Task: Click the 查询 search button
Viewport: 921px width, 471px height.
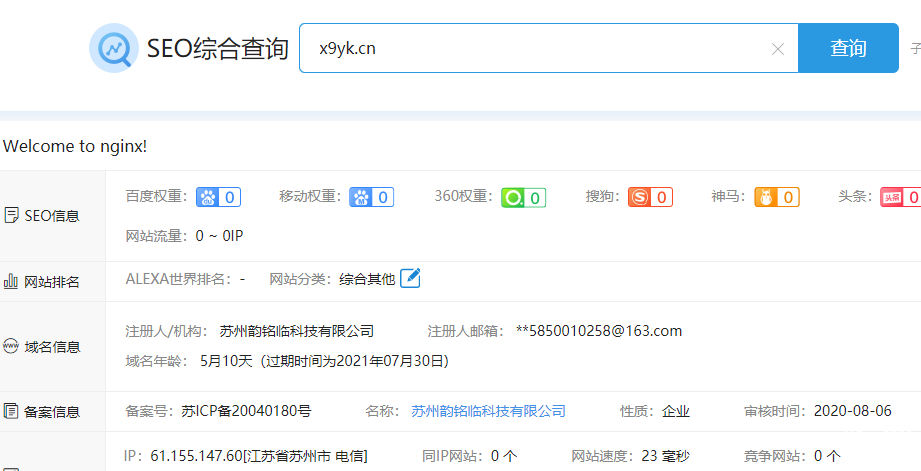Action: point(848,48)
